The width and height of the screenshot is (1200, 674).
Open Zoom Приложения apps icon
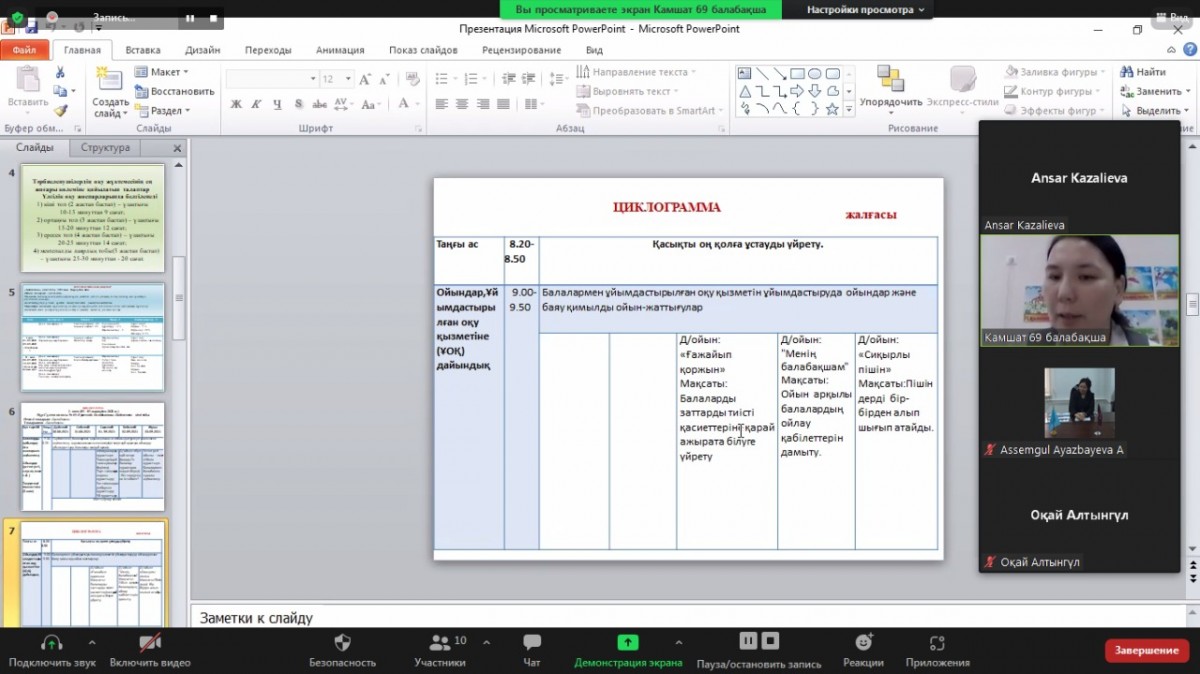(937, 643)
